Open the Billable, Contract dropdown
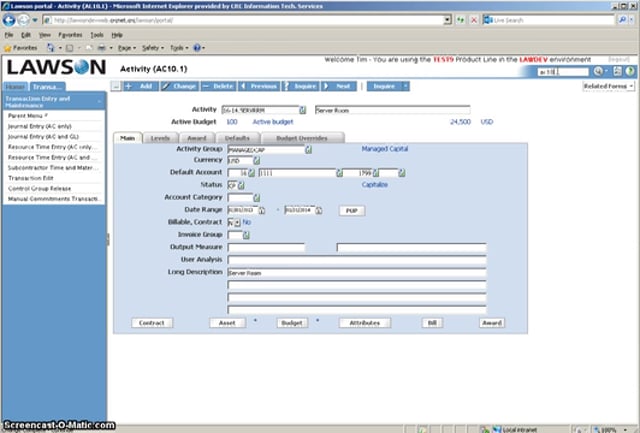 tap(237, 223)
